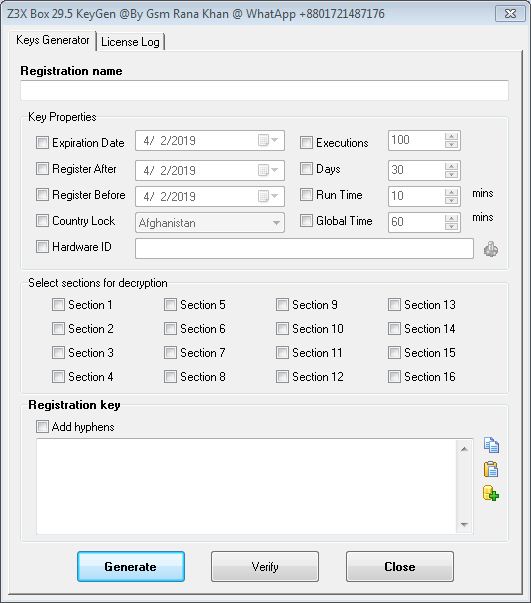Toggle Section 12 checkbox

(282, 376)
